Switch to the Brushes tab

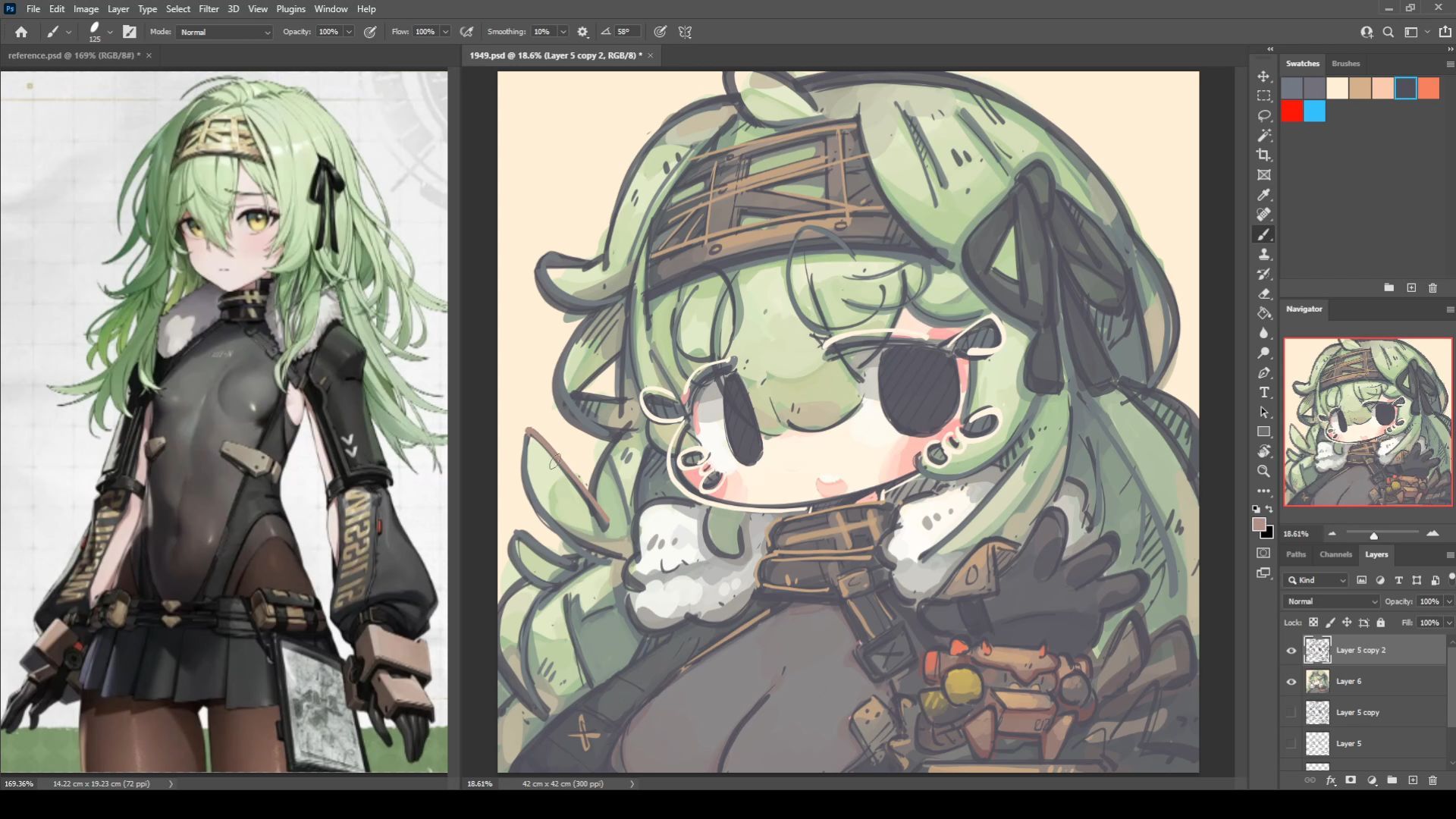coord(1345,64)
